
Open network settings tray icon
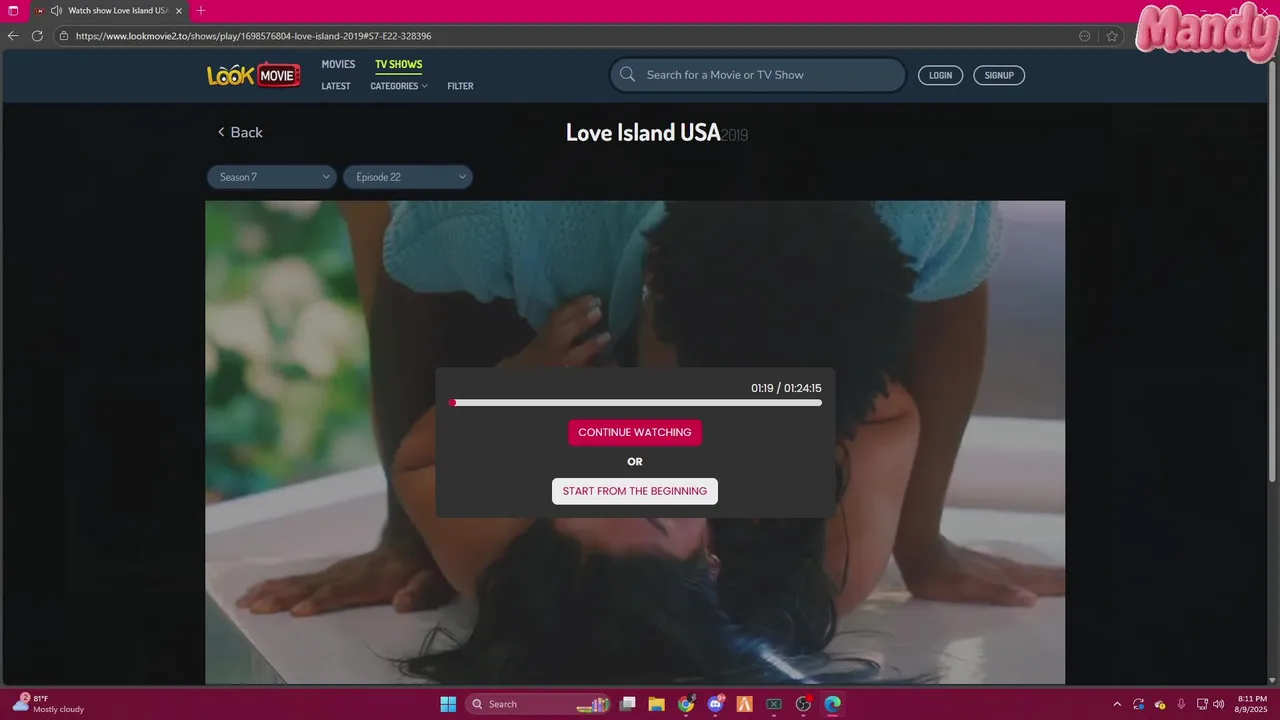coord(1203,704)
